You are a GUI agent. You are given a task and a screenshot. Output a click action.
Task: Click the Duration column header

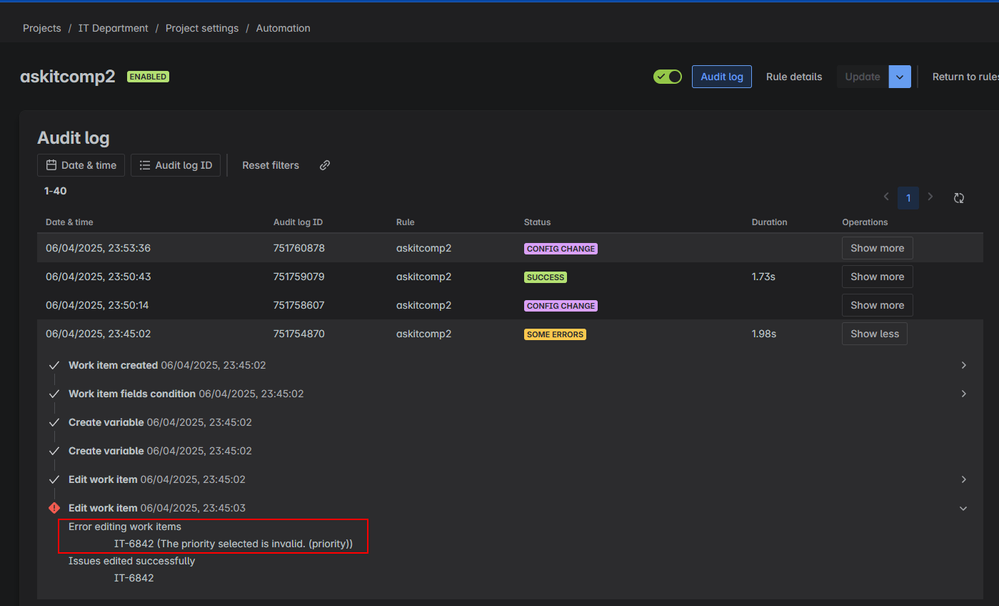(769, 222)
